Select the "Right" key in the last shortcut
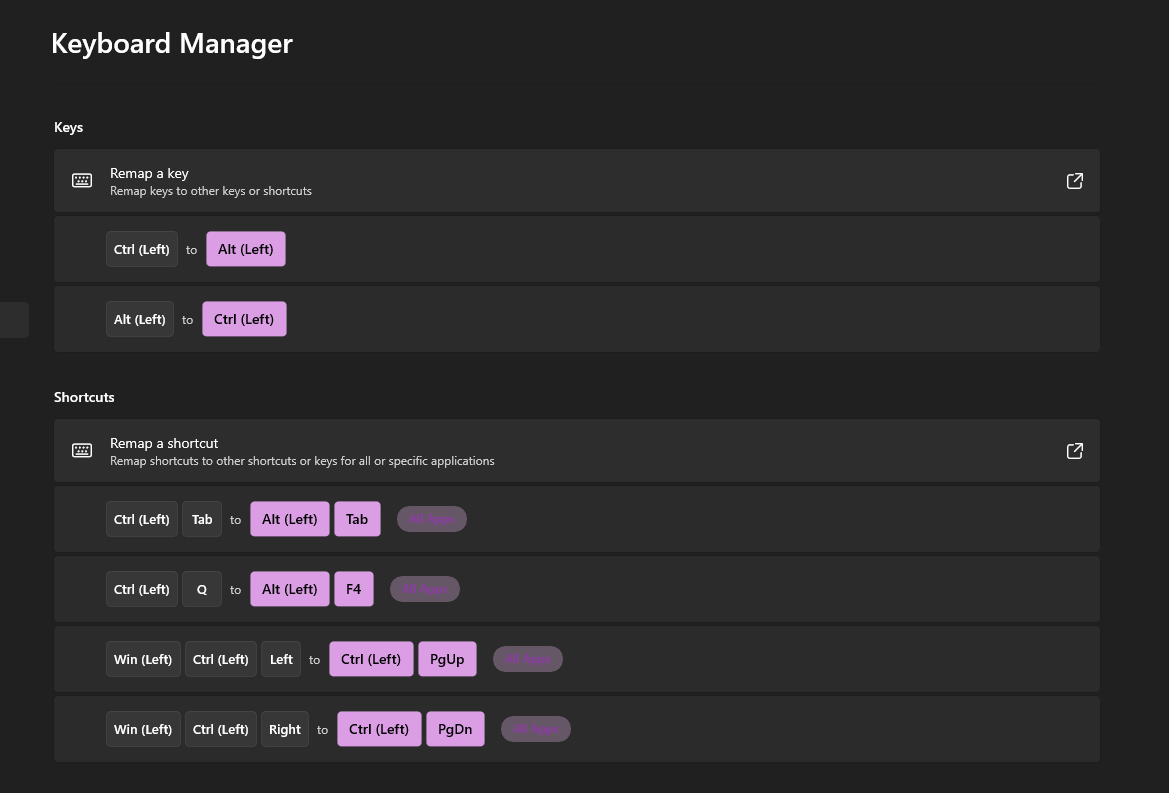The width and height of the screenshot is (1169, 793). pyautogui.click(x=284, y=728)
